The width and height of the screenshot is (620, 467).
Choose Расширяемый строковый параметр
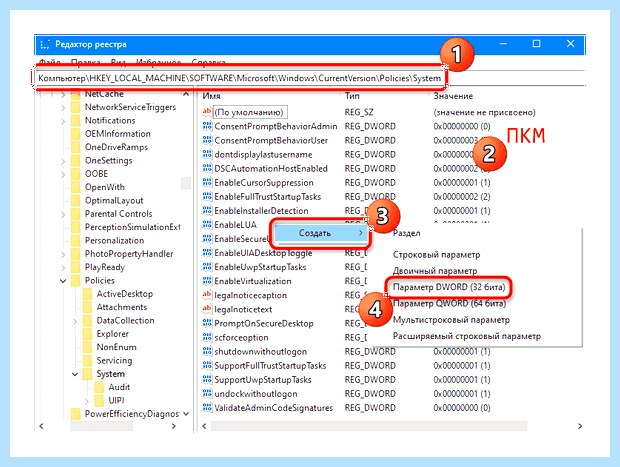coord(467,336)
